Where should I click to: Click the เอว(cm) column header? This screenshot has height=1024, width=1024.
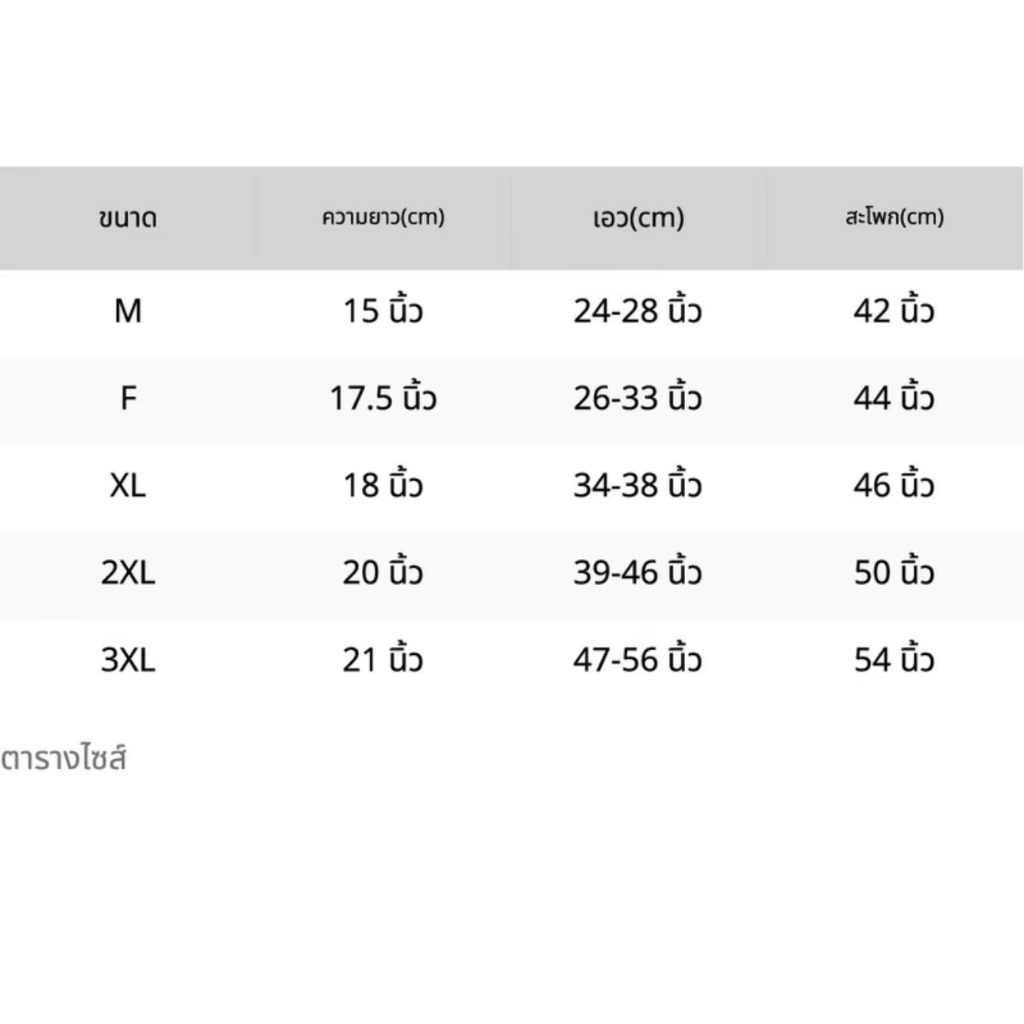[638, 218]
